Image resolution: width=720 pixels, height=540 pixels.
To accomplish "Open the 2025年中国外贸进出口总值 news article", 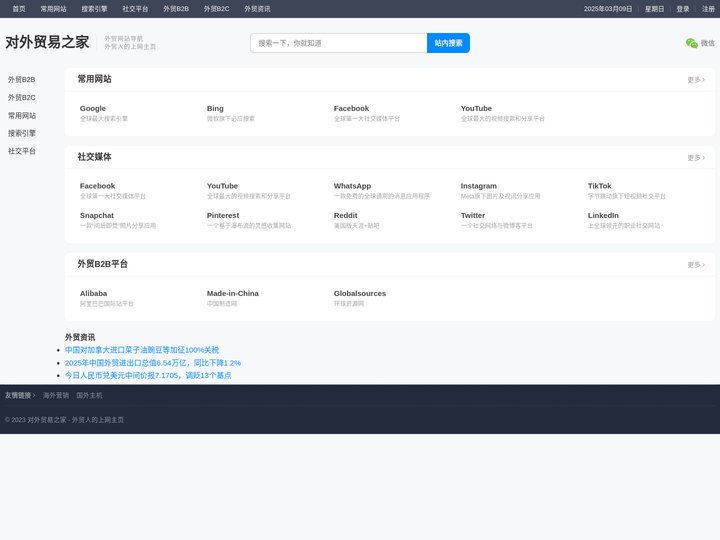I will click(153, 363).
